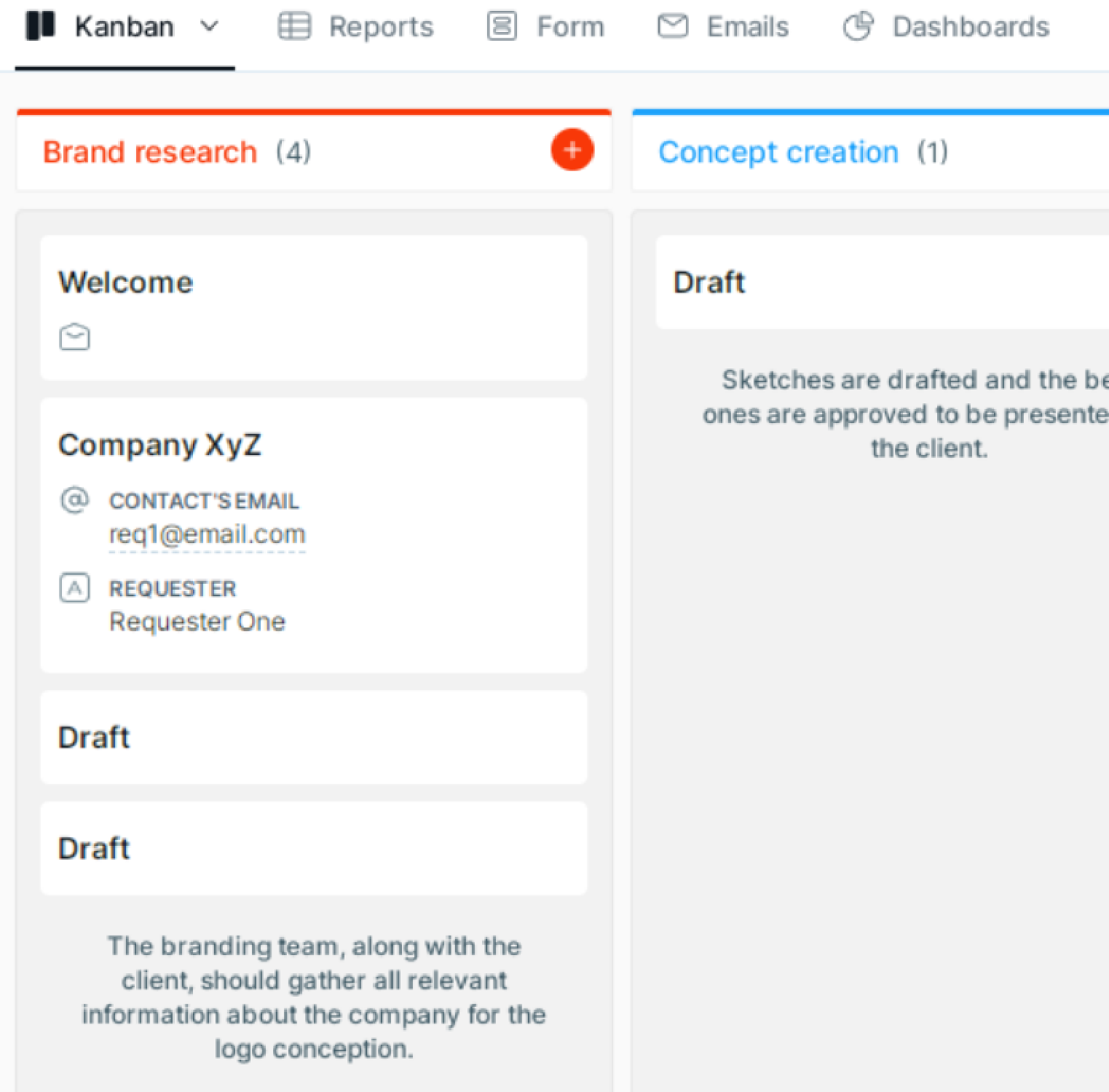The width and height of the screenshot is (1109, 1092).
Task: Click the Kanban board icon
Action: pyautogui.click(x=40, y=25)
